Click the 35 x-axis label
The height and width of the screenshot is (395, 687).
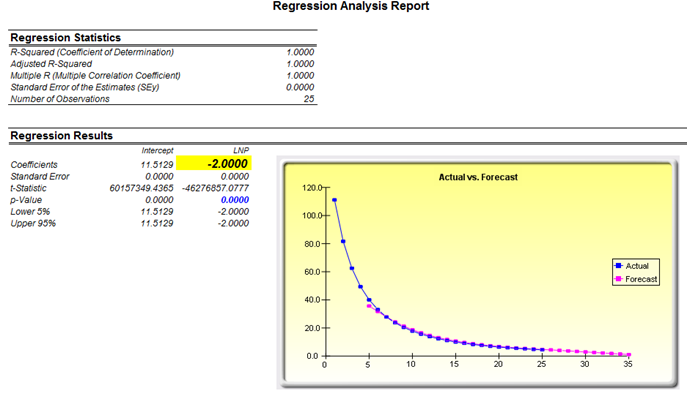pos(628,364)
